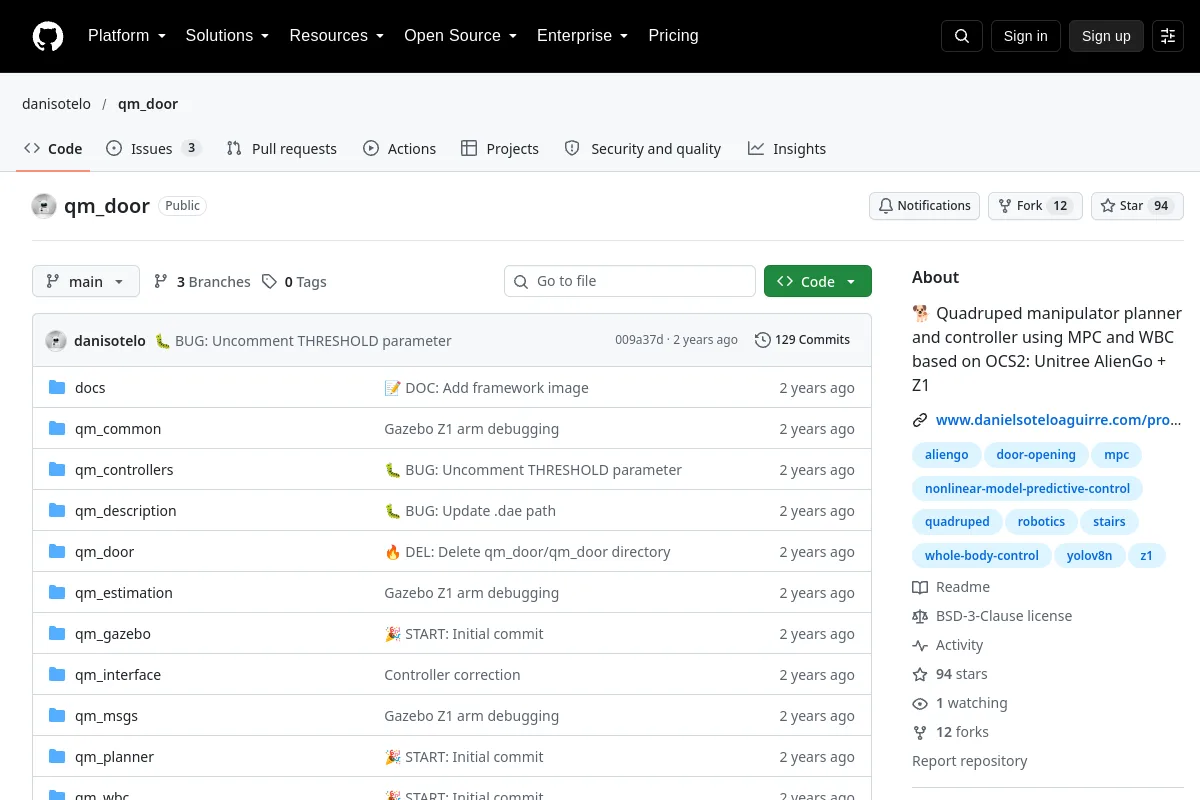Select the yolov8n topic tag
The image size is (1200, 800).
[1089, 556]
